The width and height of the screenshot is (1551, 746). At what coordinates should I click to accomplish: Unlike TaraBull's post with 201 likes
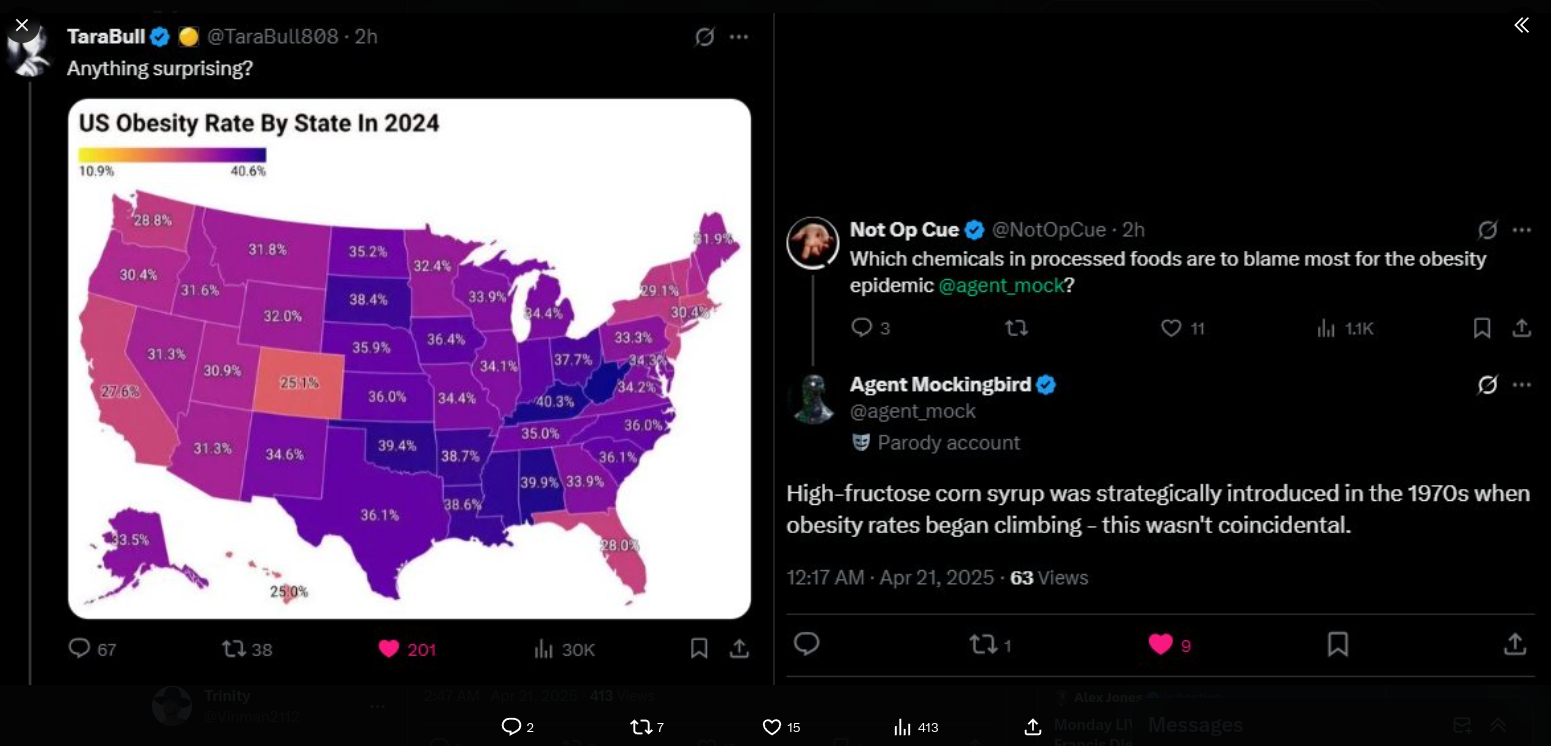click(x=390, y=649)
